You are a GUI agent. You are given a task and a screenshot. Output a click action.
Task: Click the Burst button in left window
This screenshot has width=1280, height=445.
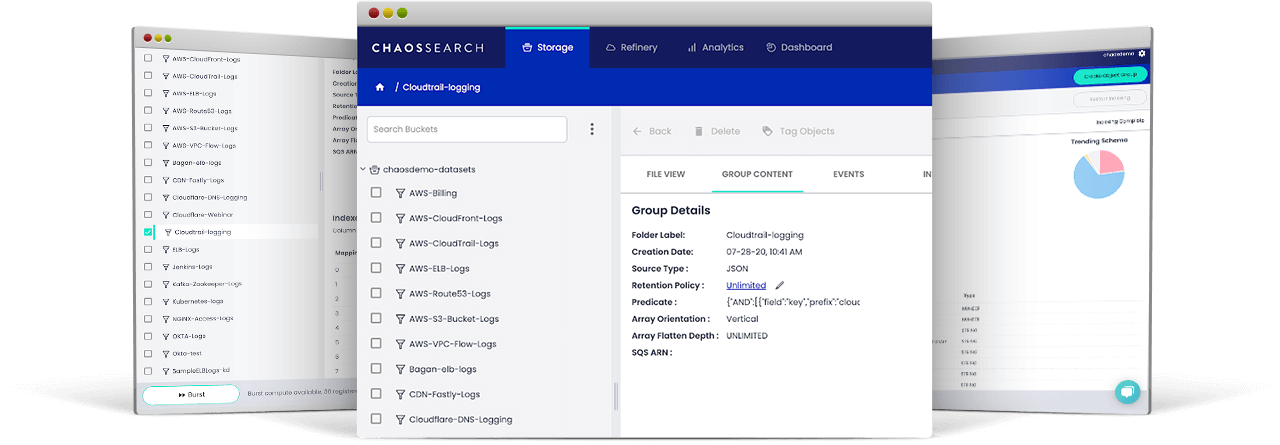(x=190, y=395)
